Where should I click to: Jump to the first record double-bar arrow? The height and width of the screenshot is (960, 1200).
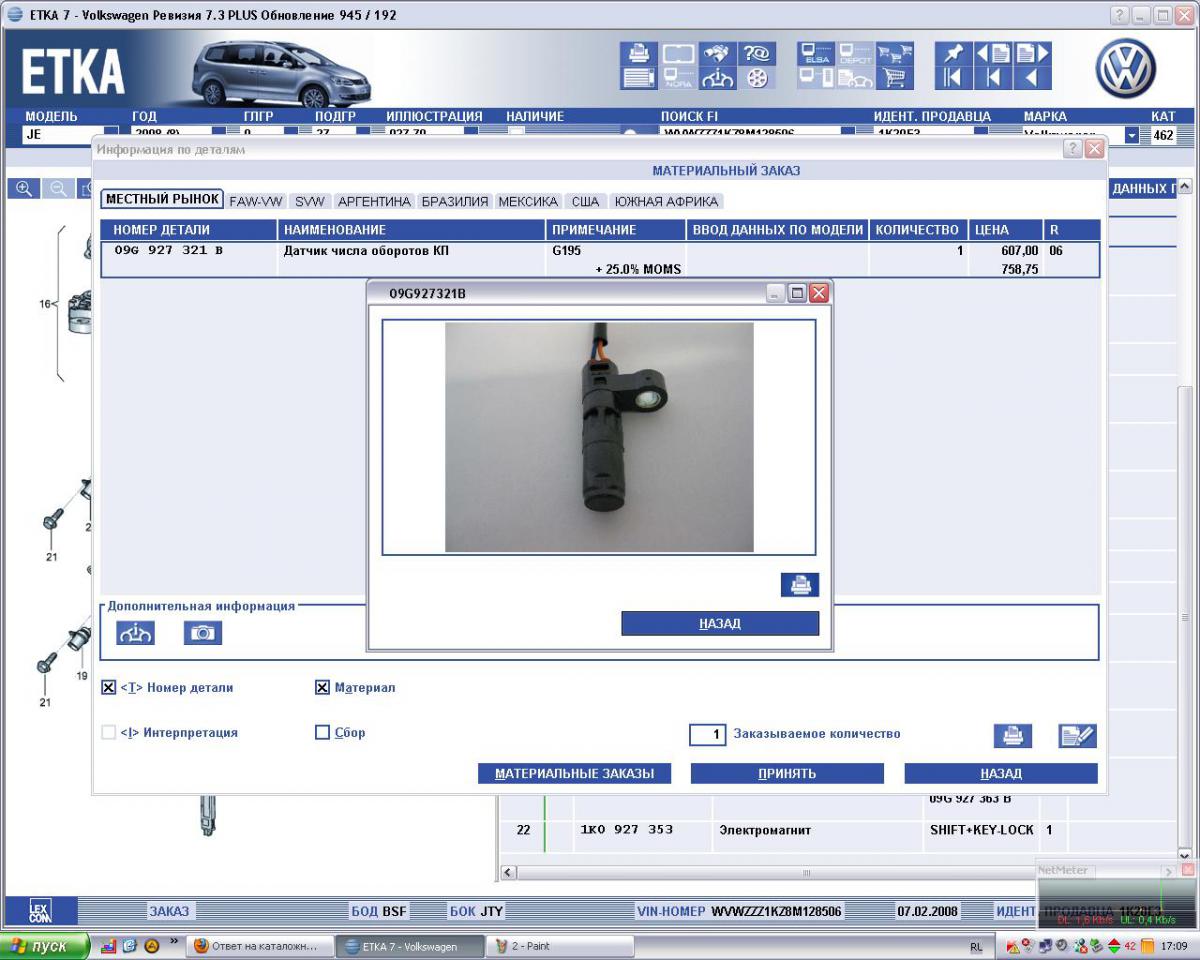pos(953,78)
